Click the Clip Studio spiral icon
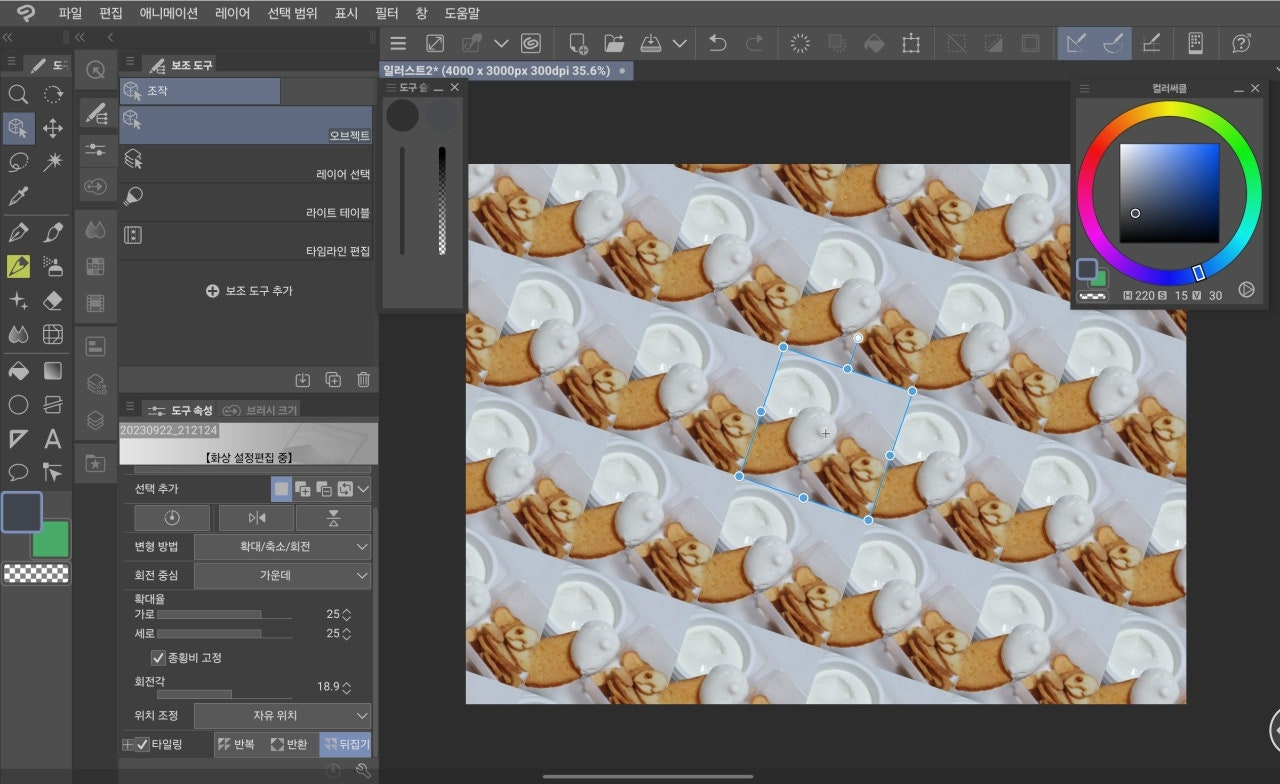The height and width of the screenshot is (784, 1280). pyautogui.click(x=530, y=43)
